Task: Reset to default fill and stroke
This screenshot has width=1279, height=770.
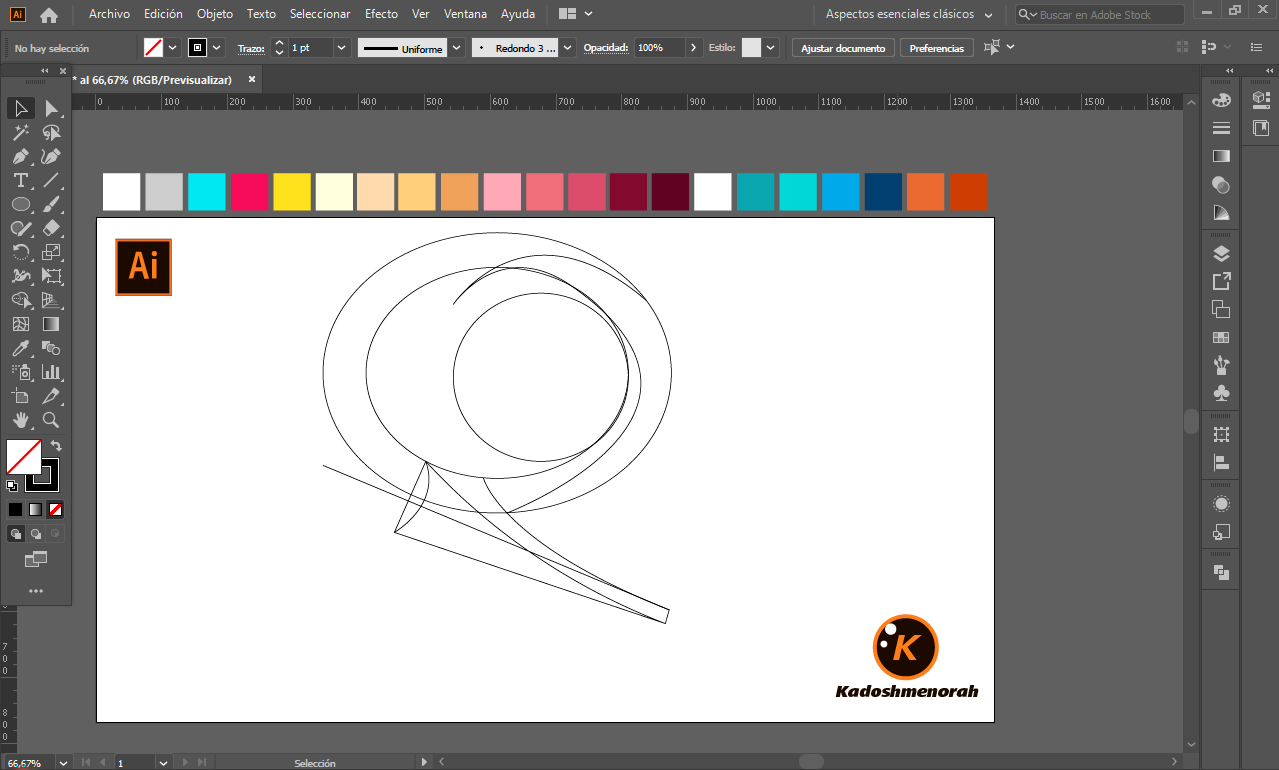Action: point(12,486)
